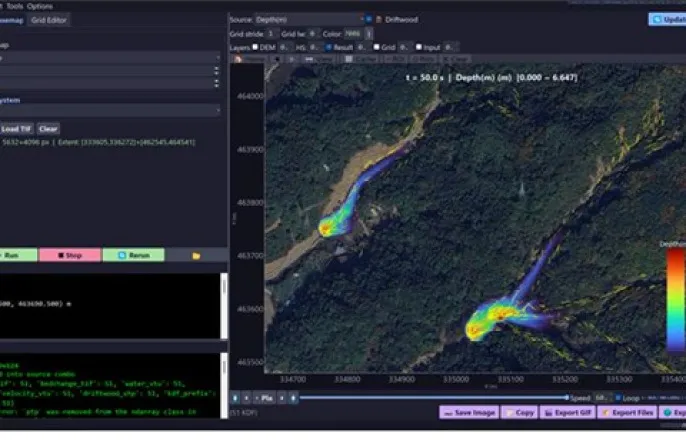Start the simulation with the green Run button
Image resolution: width=686 pixels, height=440 pixels.
[x=18, y=255]
